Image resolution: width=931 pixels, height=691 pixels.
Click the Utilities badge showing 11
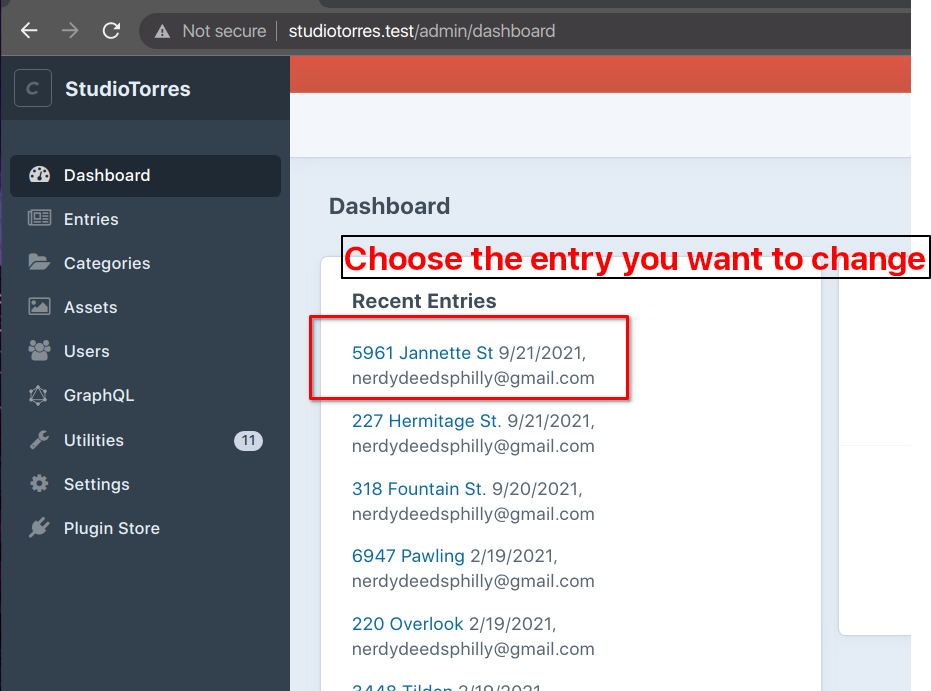[x=248, y=440]
